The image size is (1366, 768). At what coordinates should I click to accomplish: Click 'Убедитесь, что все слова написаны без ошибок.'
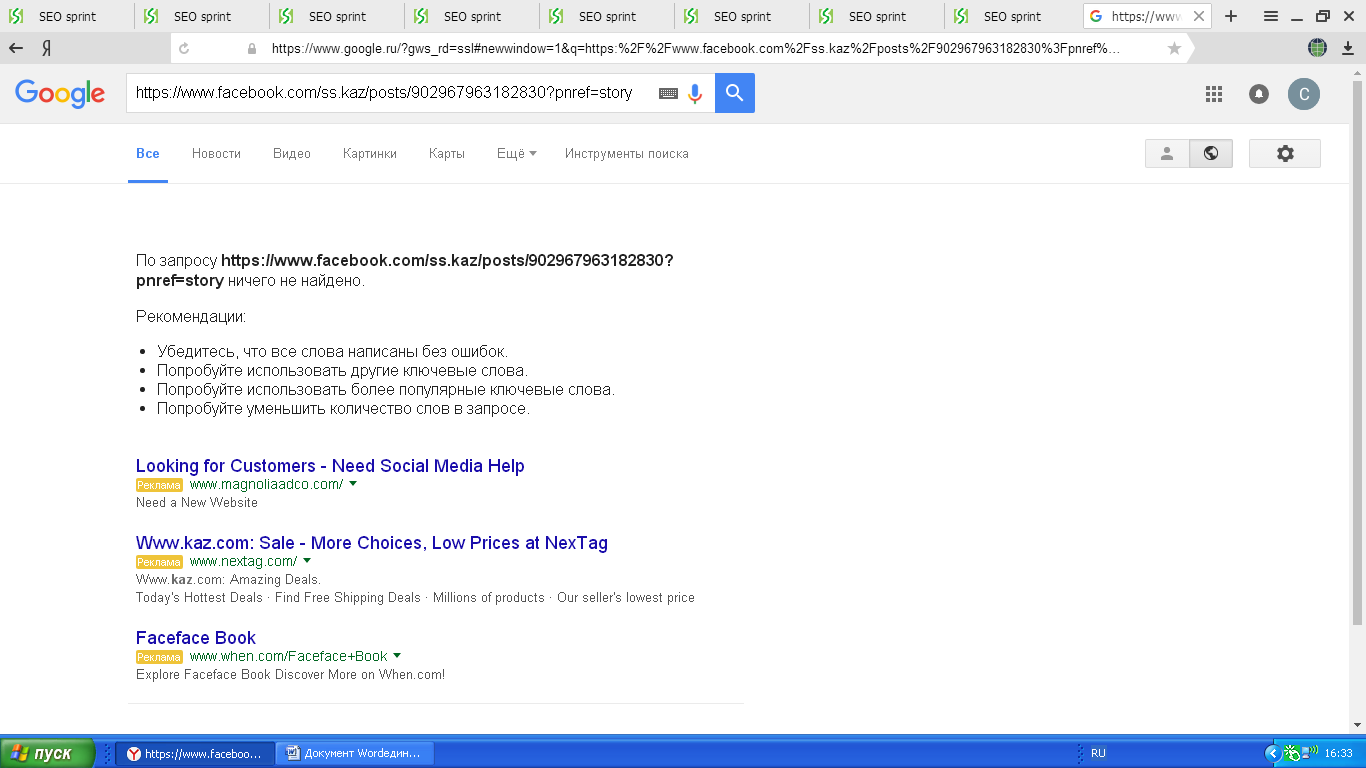[333, 352]
